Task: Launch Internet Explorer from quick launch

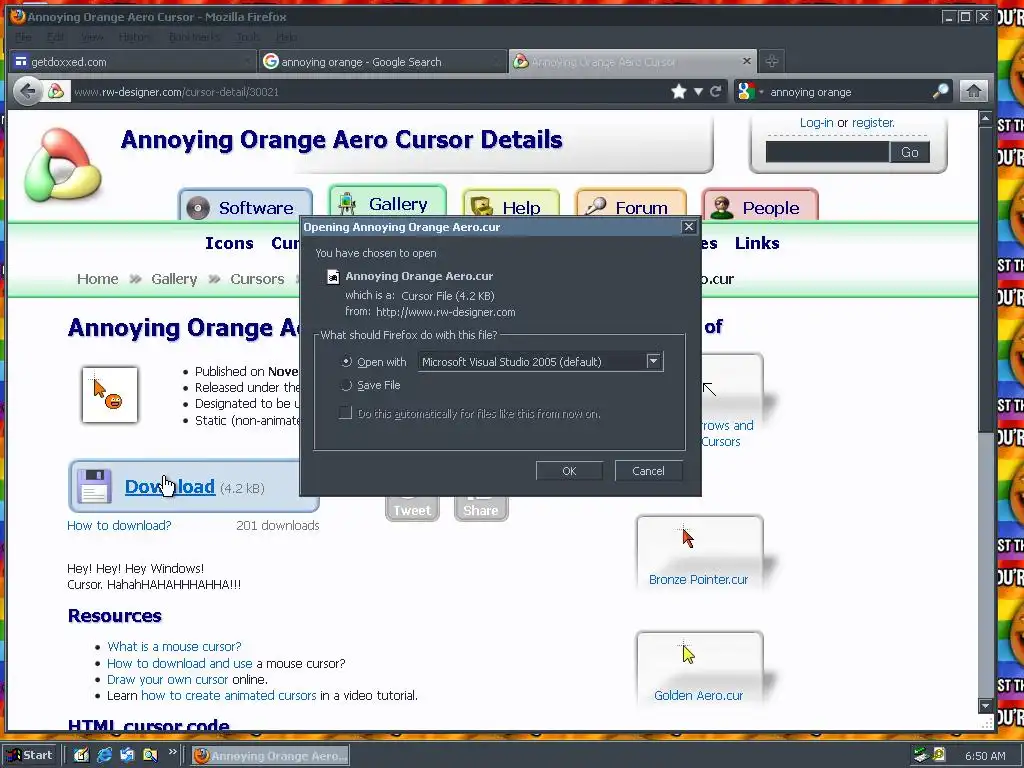Action: pos(104,755)
